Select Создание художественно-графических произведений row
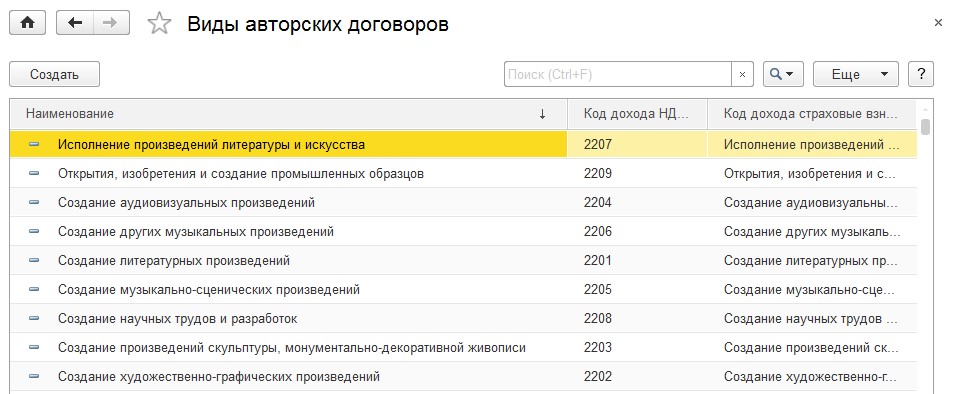 pos(463,376)
